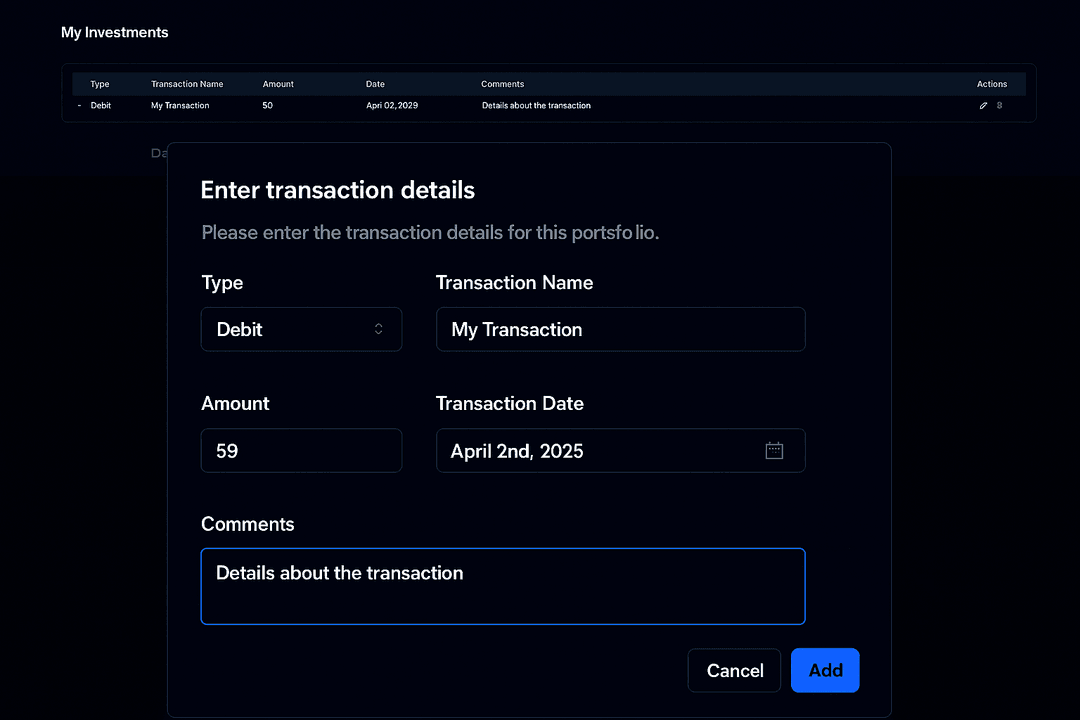1080x720 pixels.
Task: Click the pencil edit icon in Actions
Action: click(x=983, y=105)
